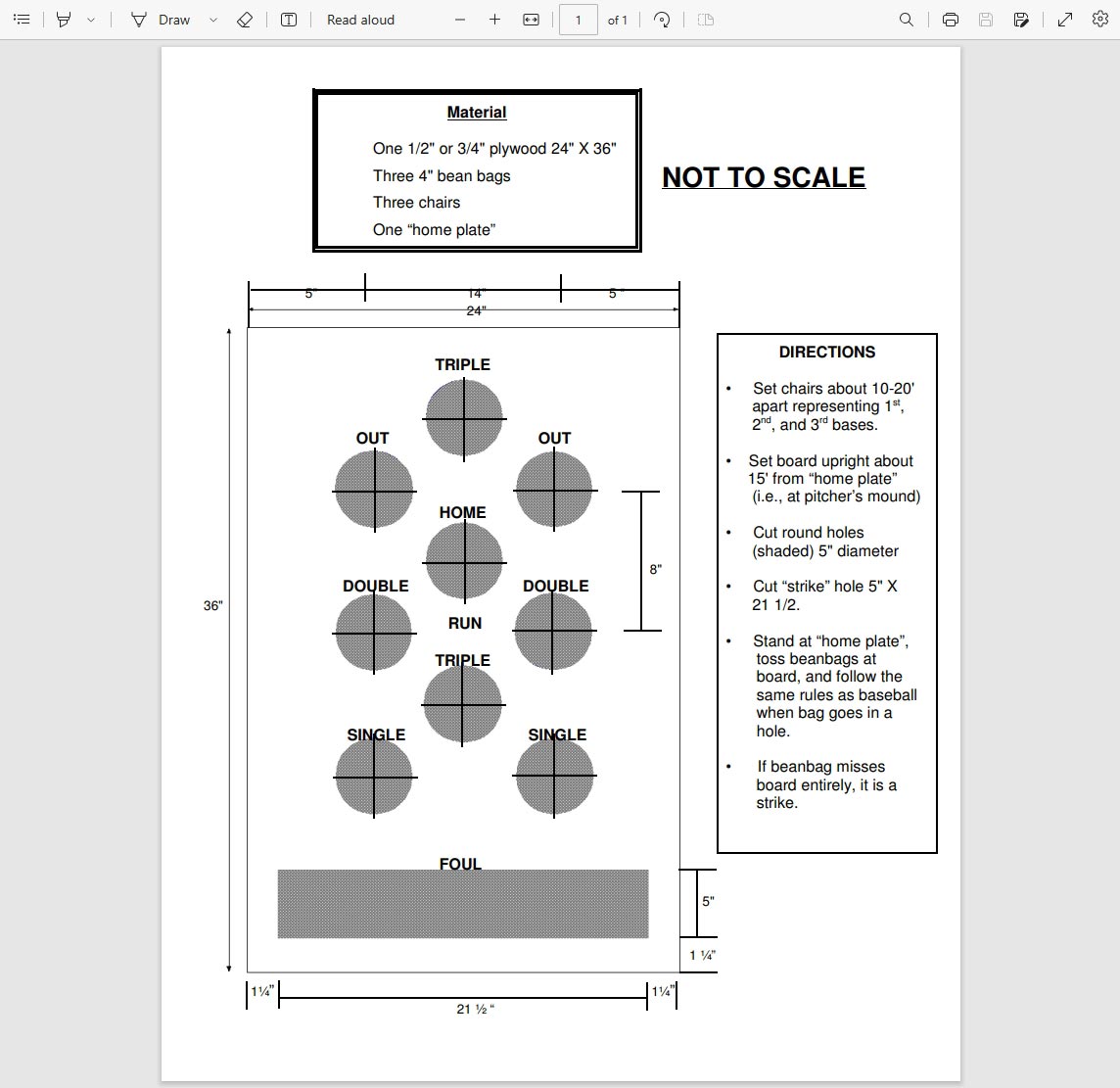This screenshot has width=1120, height=1088.
Task: Toggle the Add text tool
Action: [x=289, y=20]
